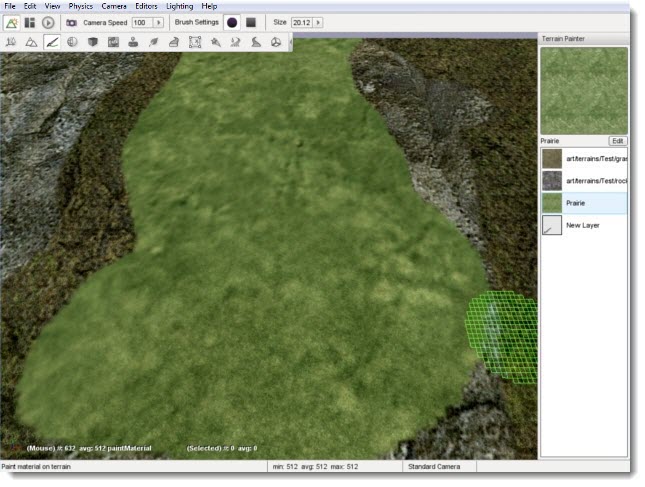Select the first terrain editor tool icon
645x487 pixels.
click(11, 42)
